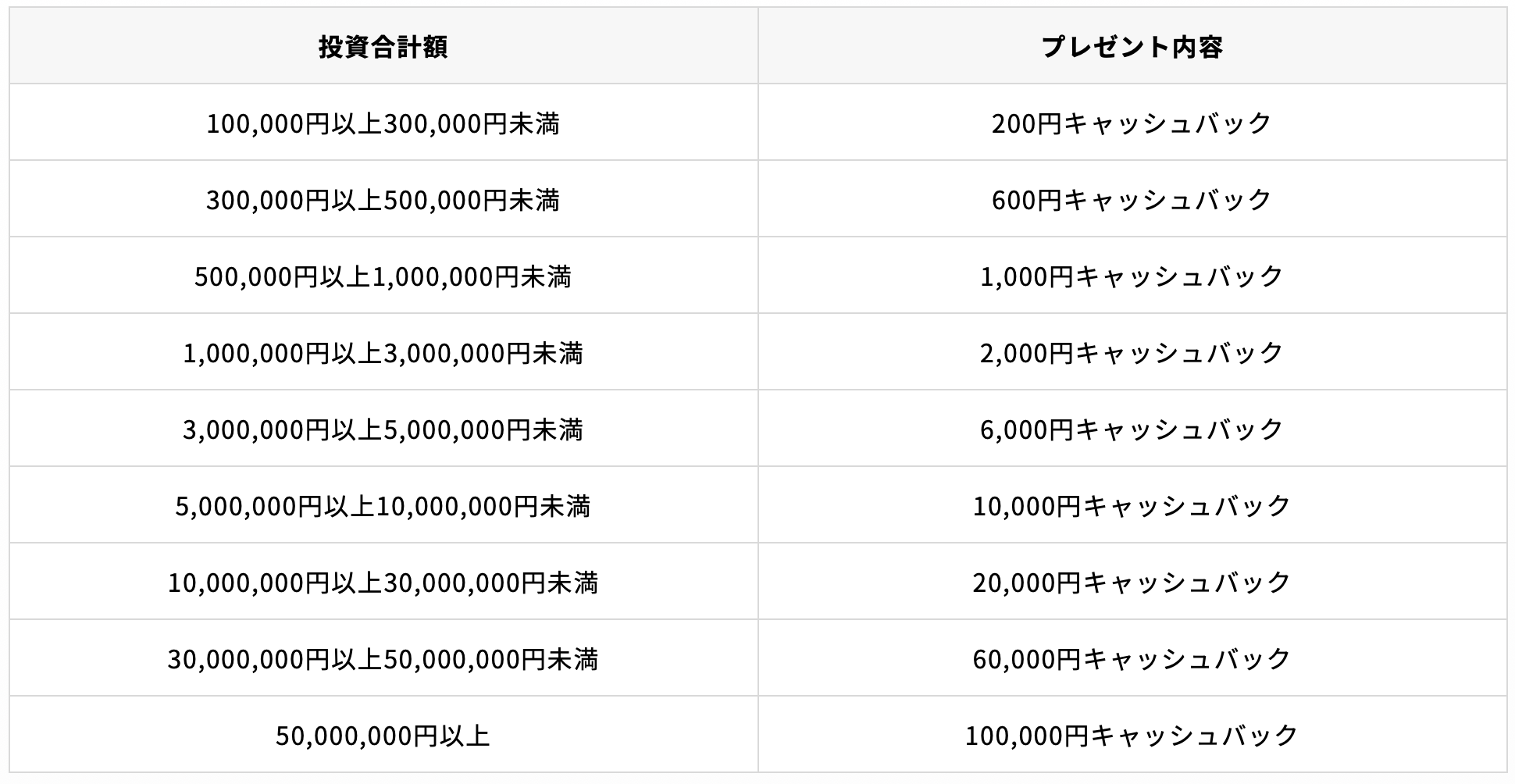Select the 200円キャッシュバック cell
Screen dimensions: 1515x784
click(1132, 123)
